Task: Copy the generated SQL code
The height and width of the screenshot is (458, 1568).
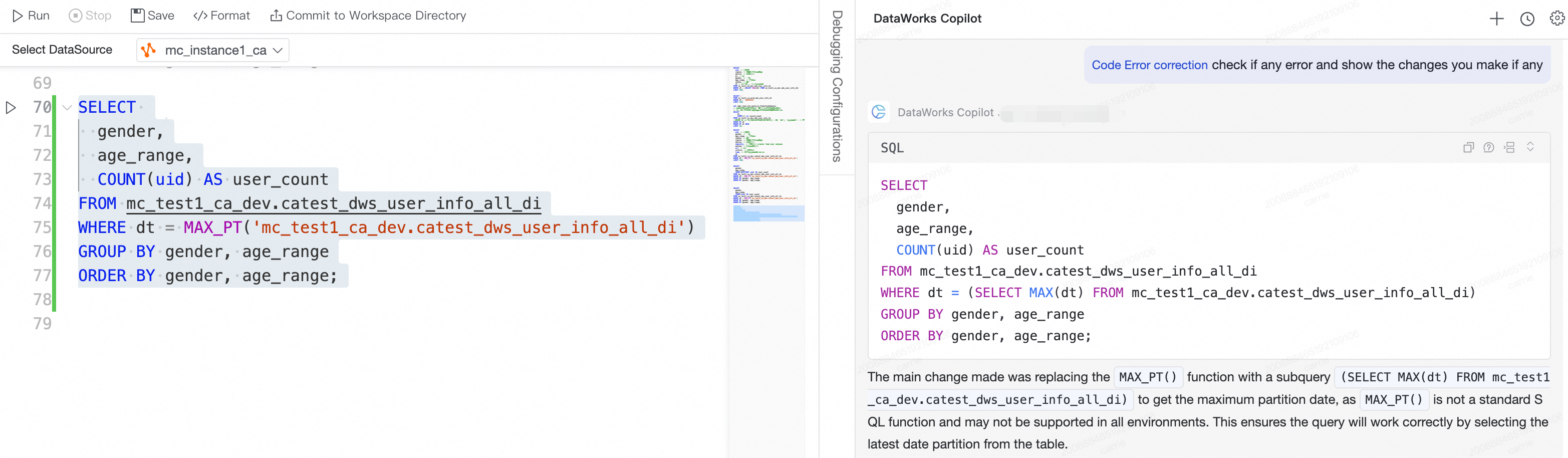Action: (1468, 147)
